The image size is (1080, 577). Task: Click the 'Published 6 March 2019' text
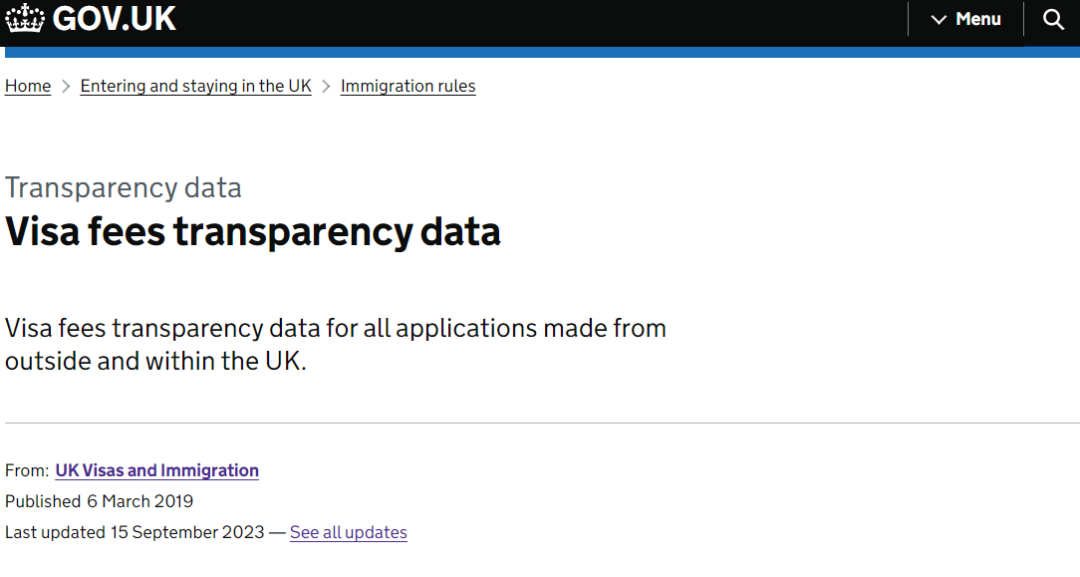[99, 501]
